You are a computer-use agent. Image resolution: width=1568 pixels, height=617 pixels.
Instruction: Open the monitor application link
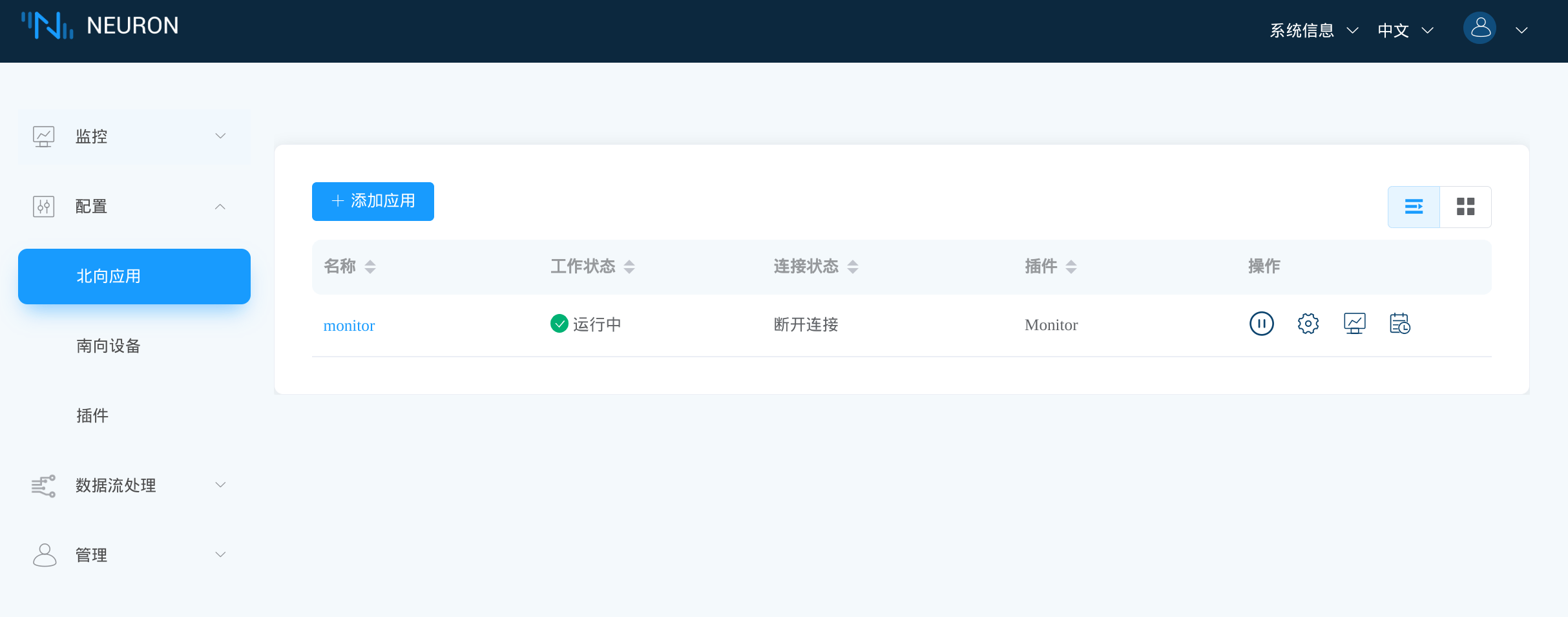[x=349, y=326]
